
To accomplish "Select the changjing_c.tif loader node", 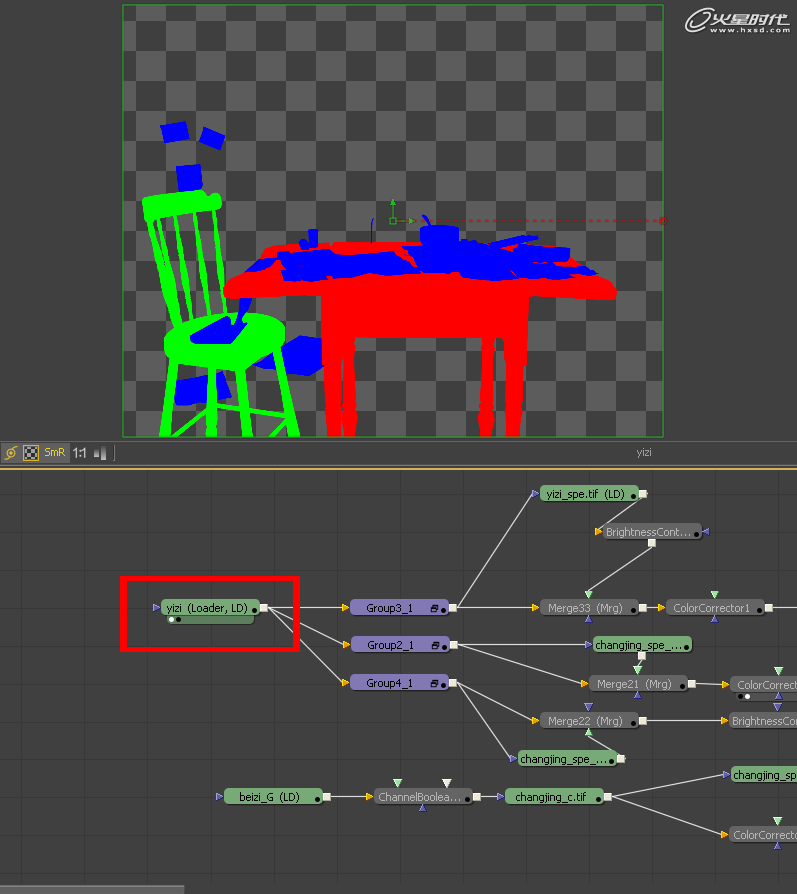I will (x=554, y=797).
